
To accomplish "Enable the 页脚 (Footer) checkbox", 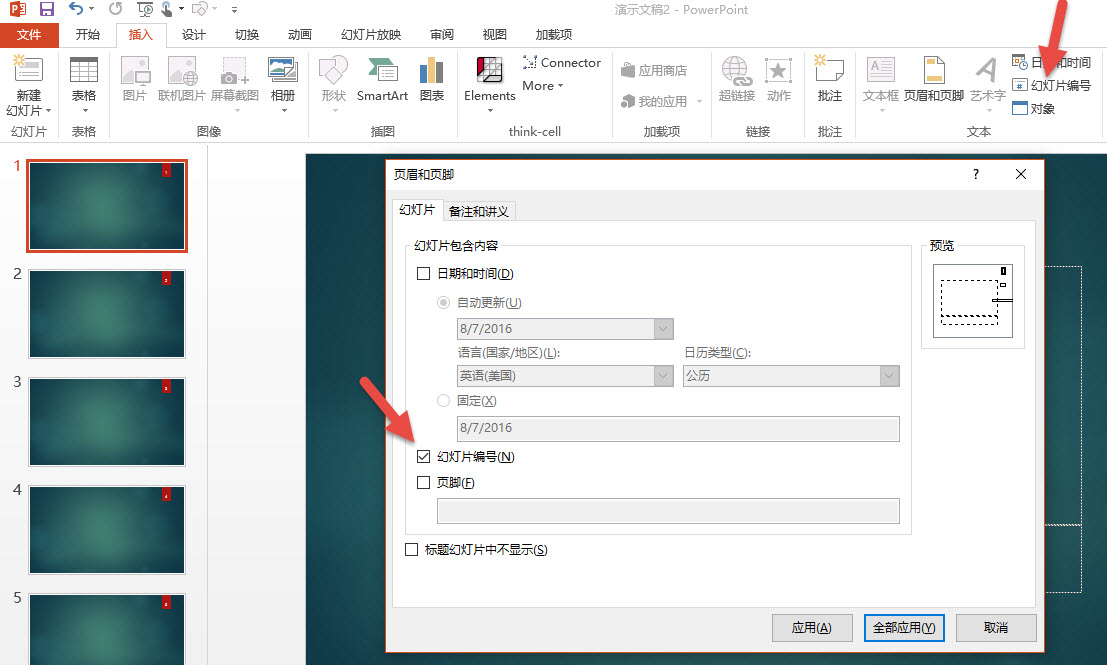I will pyautogui.click(x=424, y=482).
